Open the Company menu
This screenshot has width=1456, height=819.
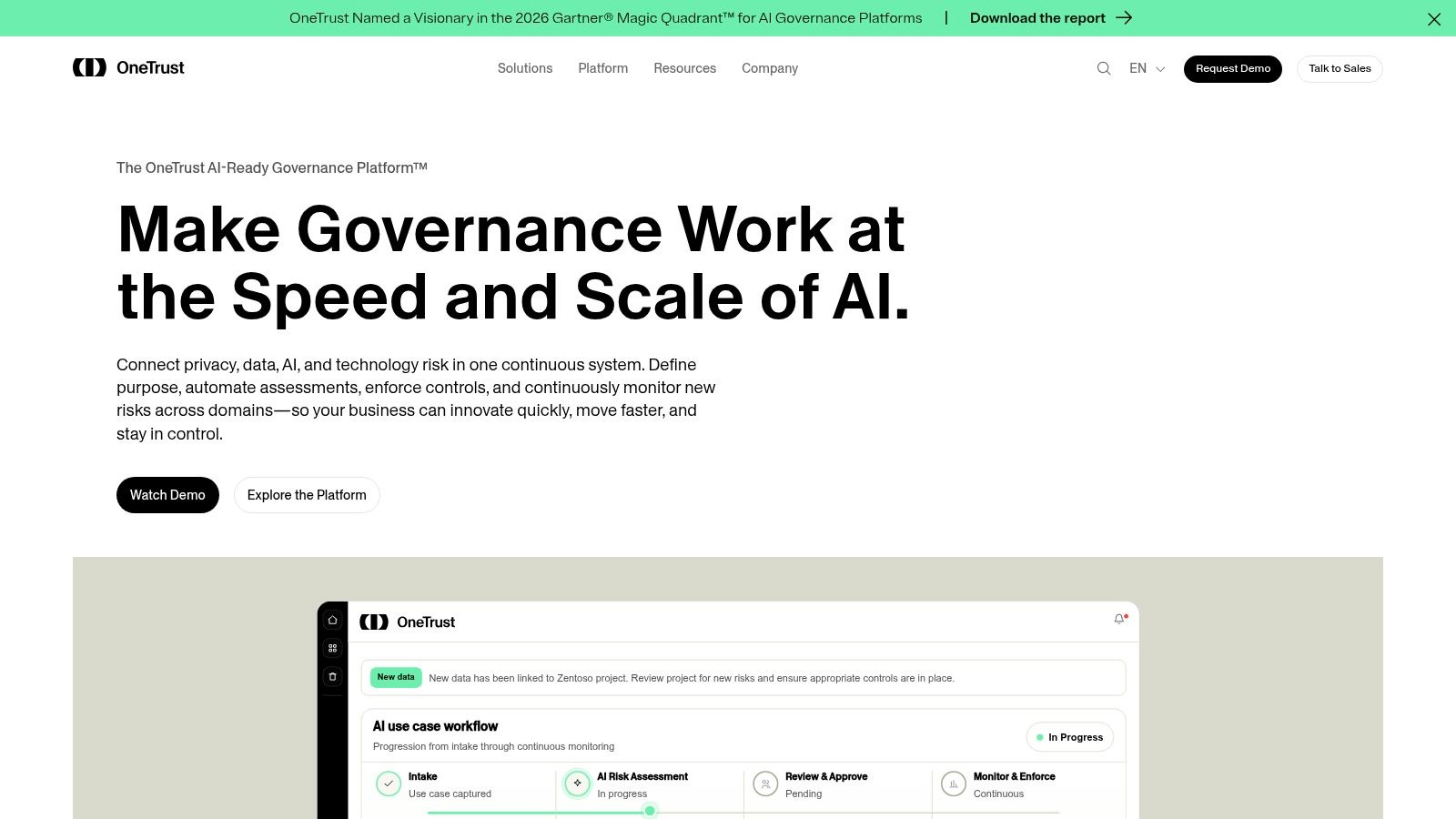click(770, 68)
